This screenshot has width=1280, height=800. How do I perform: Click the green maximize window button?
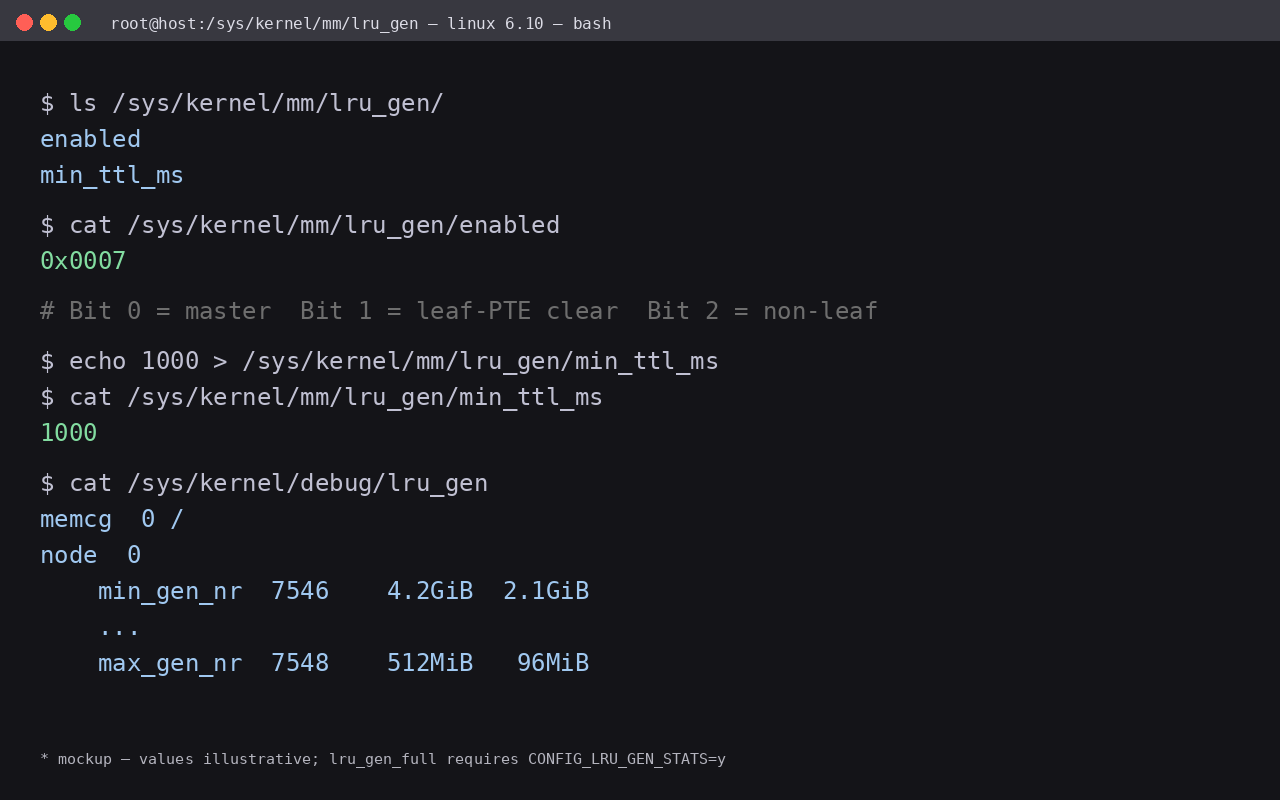pos(72,23)
